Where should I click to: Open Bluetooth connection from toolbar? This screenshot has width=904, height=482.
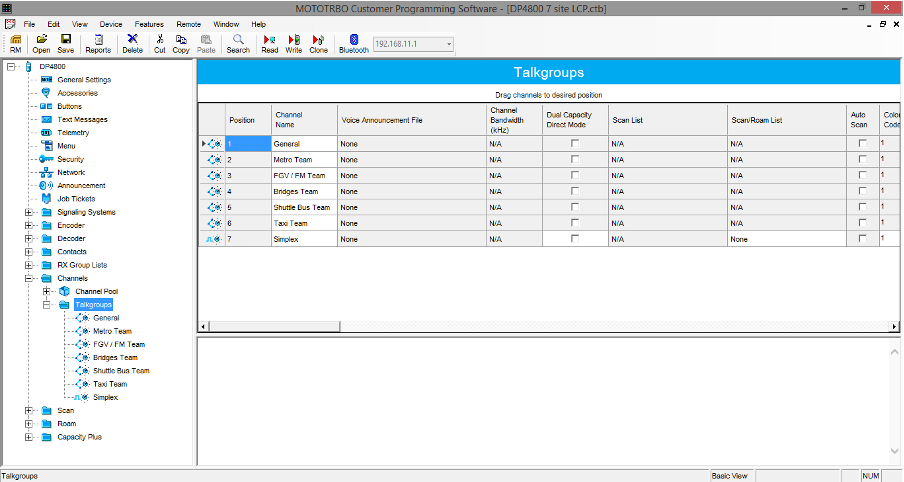353,40
